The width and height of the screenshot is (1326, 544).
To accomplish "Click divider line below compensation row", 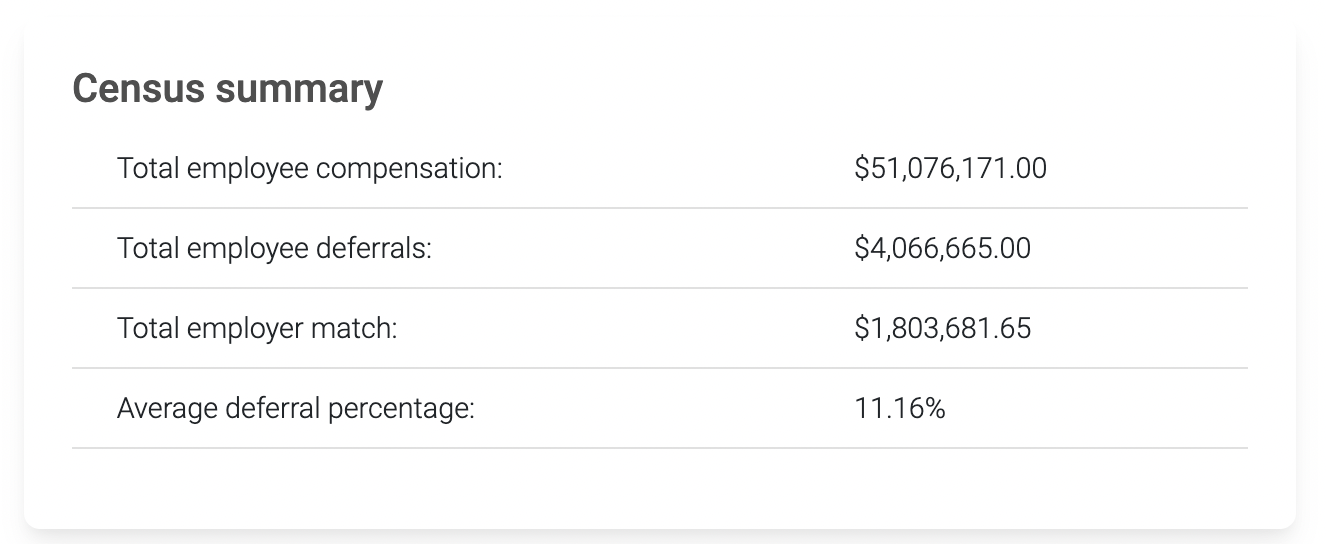I will pos(659,208).
